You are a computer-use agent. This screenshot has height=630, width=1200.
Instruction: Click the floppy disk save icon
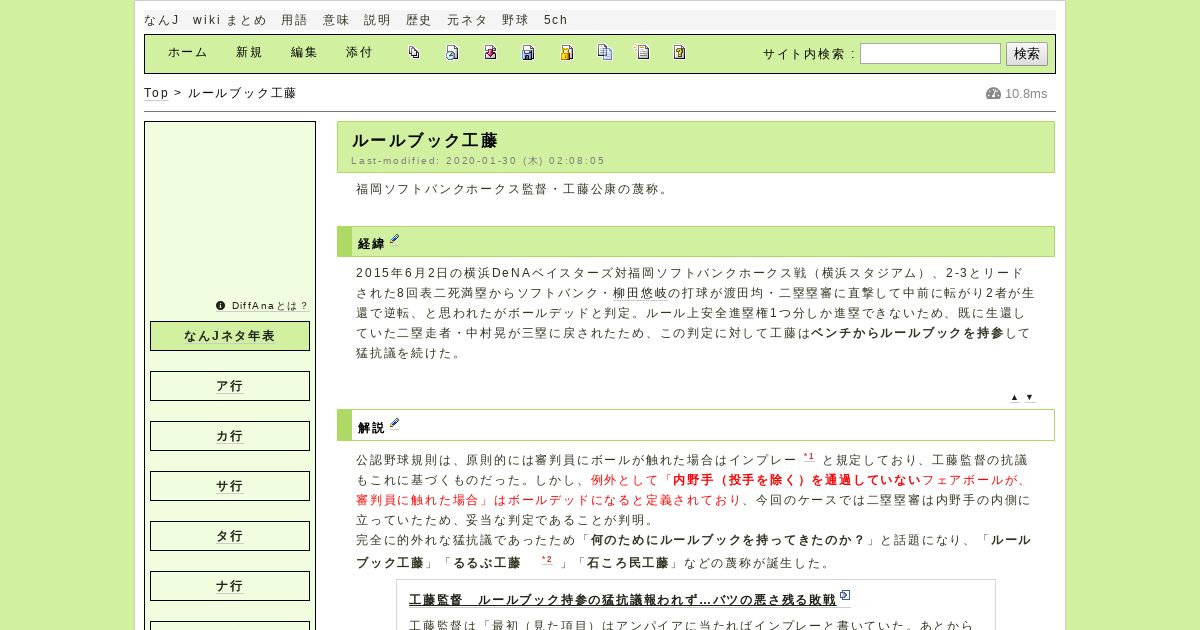[528, 53]
